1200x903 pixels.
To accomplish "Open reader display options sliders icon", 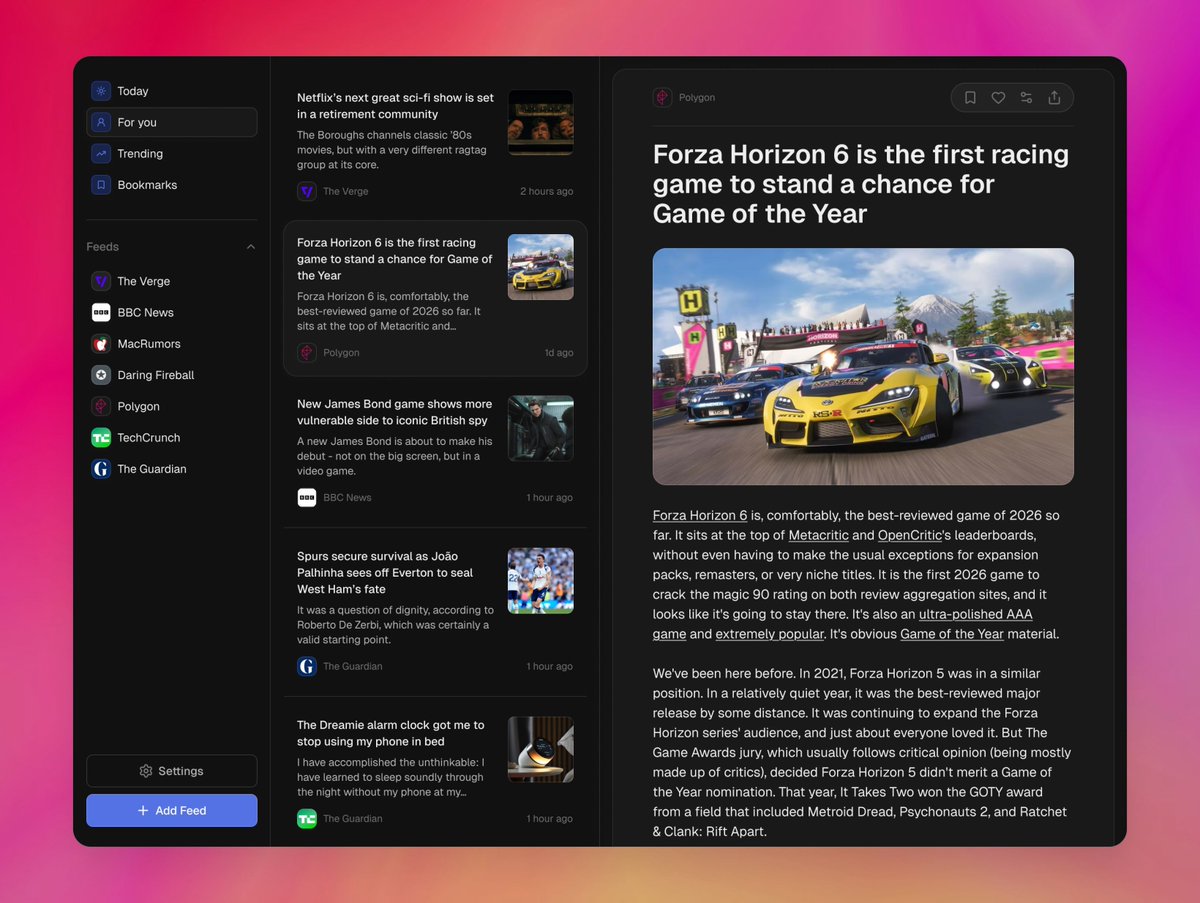I will (x=1026, y=97).
